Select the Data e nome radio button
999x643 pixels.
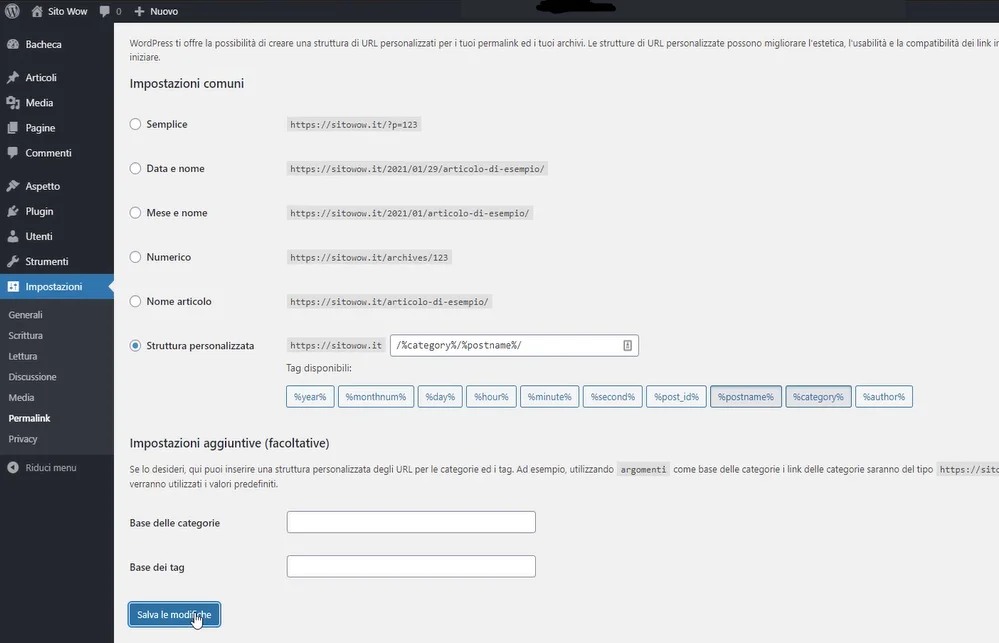[x=135, y=168]
